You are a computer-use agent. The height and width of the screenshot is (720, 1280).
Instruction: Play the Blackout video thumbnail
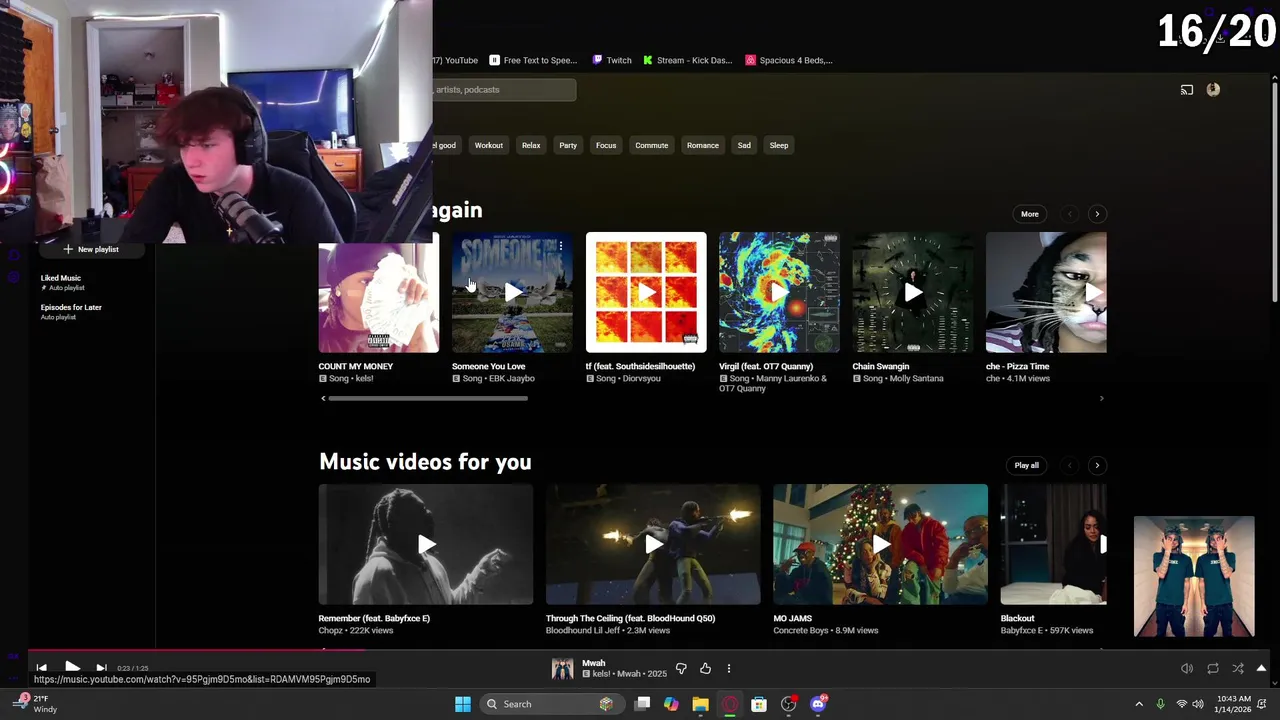coord(1054,544)
